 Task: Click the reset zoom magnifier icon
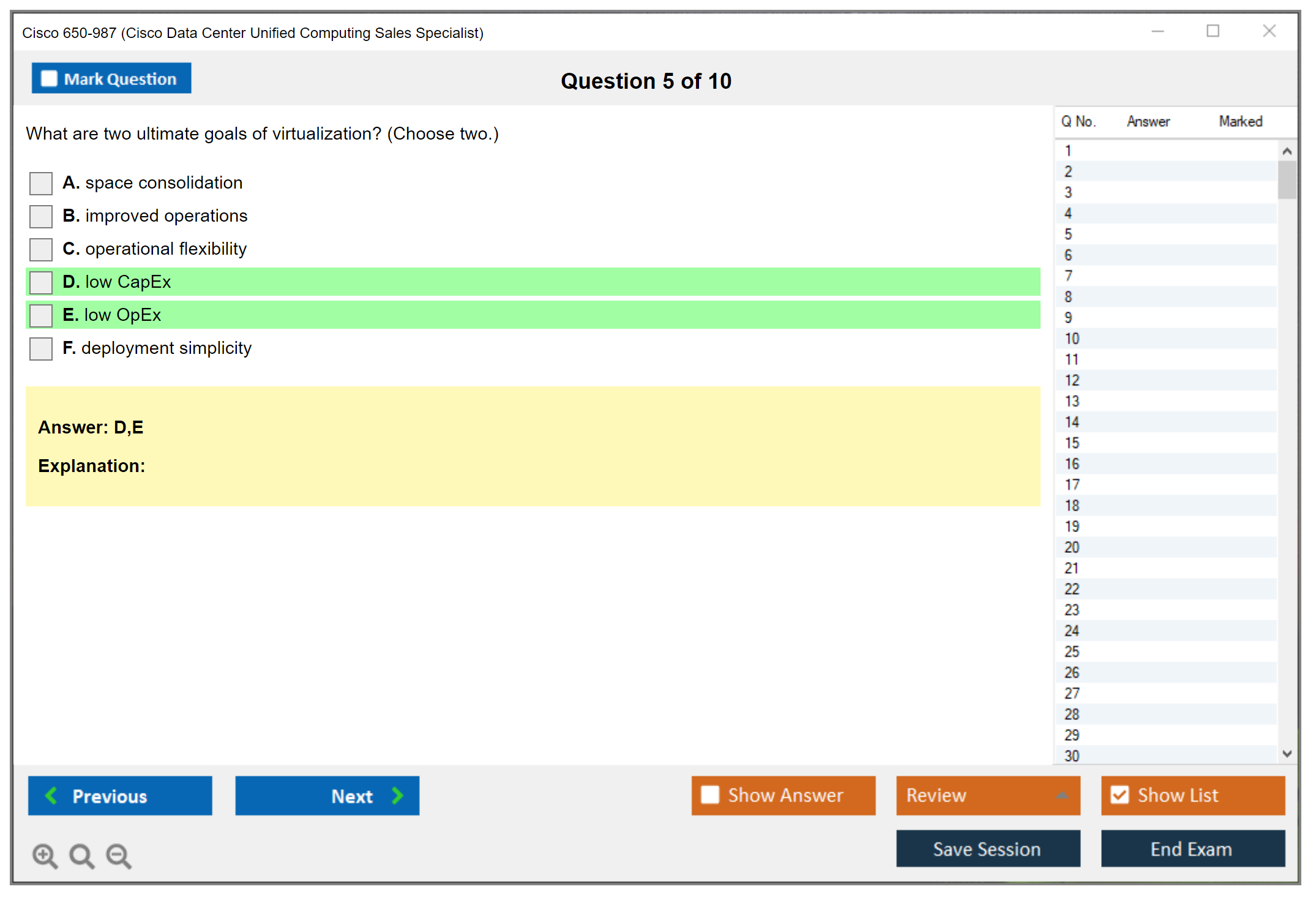tap(81, 856)
